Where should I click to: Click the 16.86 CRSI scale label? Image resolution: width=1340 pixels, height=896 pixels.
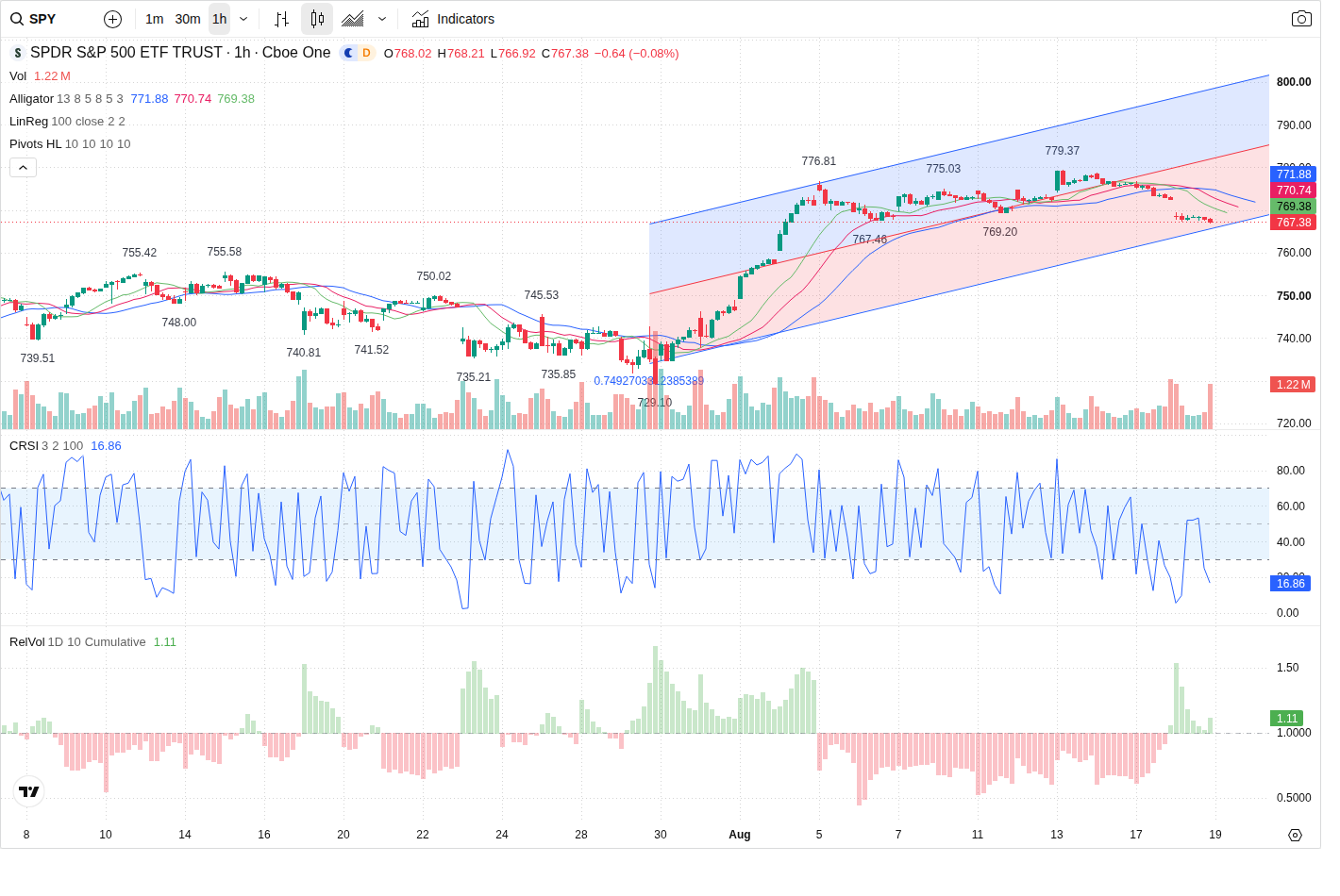click(1291, 584)
